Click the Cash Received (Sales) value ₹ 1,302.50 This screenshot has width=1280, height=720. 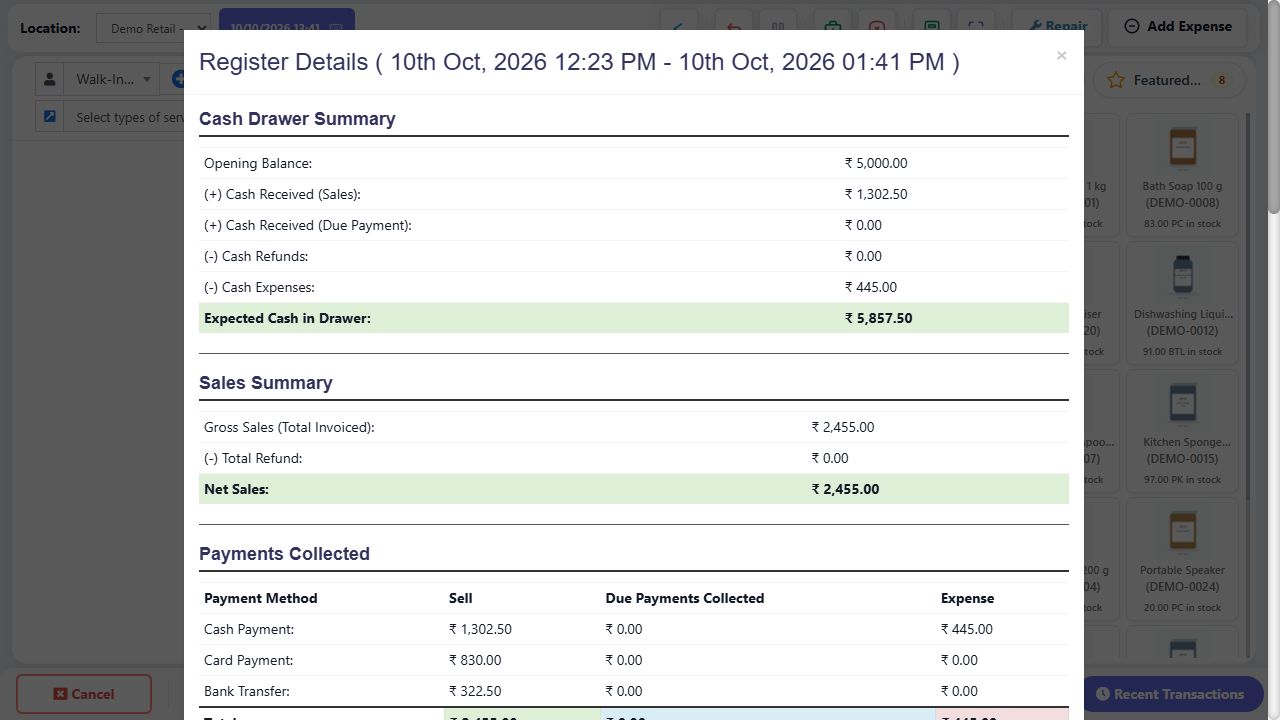[876, 194]
